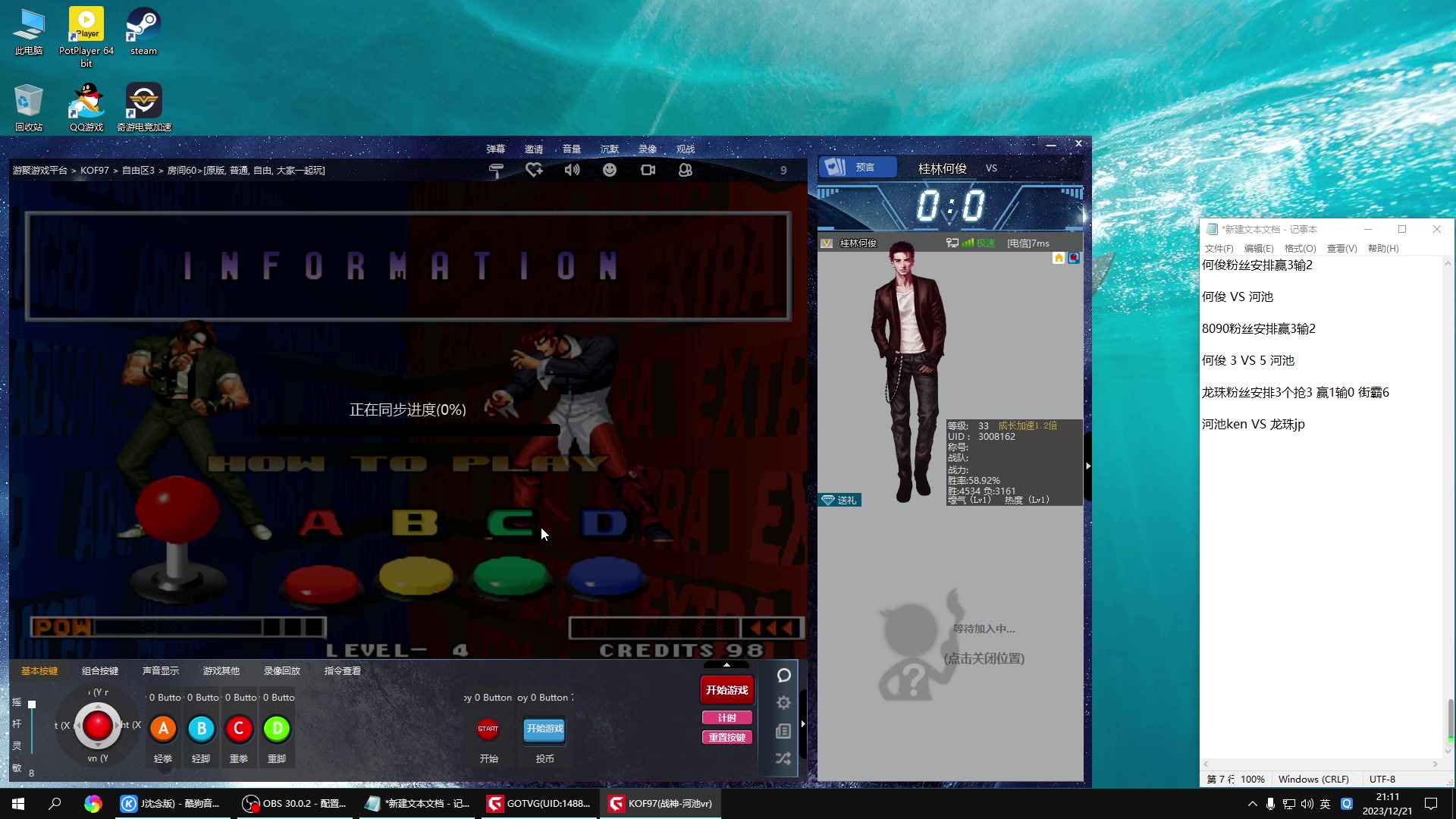Click the red START round button
Screen dimensions: 1456x819
pos(488,729)
